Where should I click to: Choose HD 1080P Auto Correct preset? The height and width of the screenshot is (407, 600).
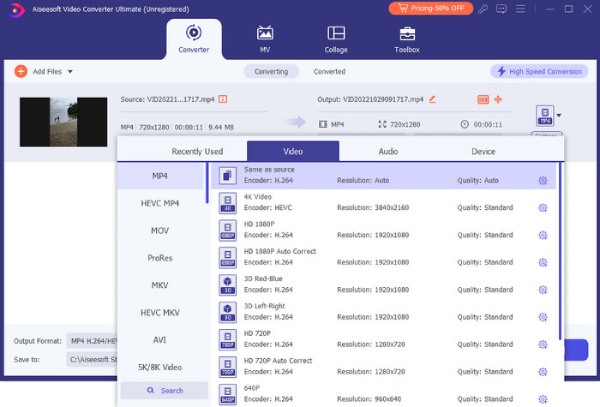(383, 257)
